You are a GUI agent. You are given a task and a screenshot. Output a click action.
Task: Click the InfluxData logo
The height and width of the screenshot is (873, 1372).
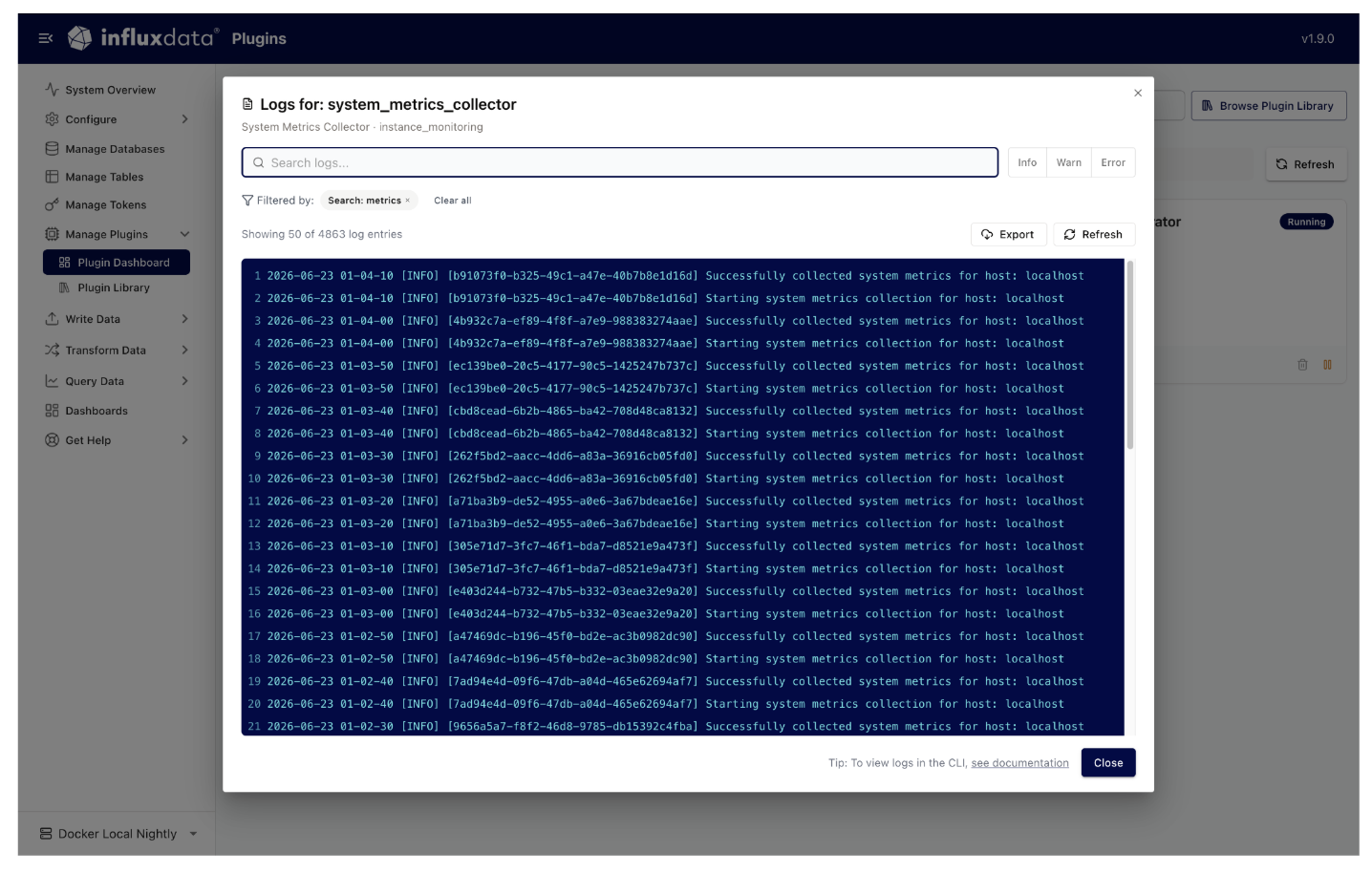(x=143, y=38)
